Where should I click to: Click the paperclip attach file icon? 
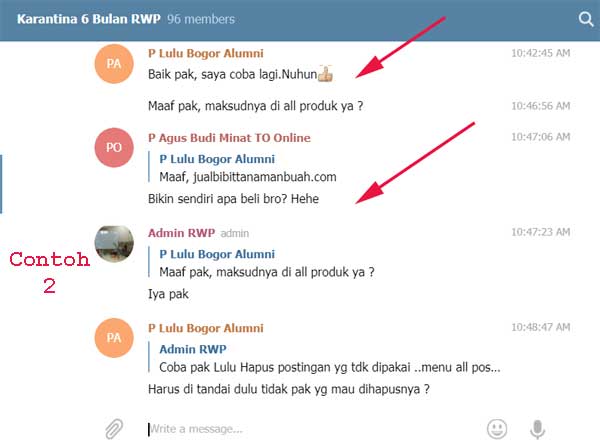tap(114, 429)
